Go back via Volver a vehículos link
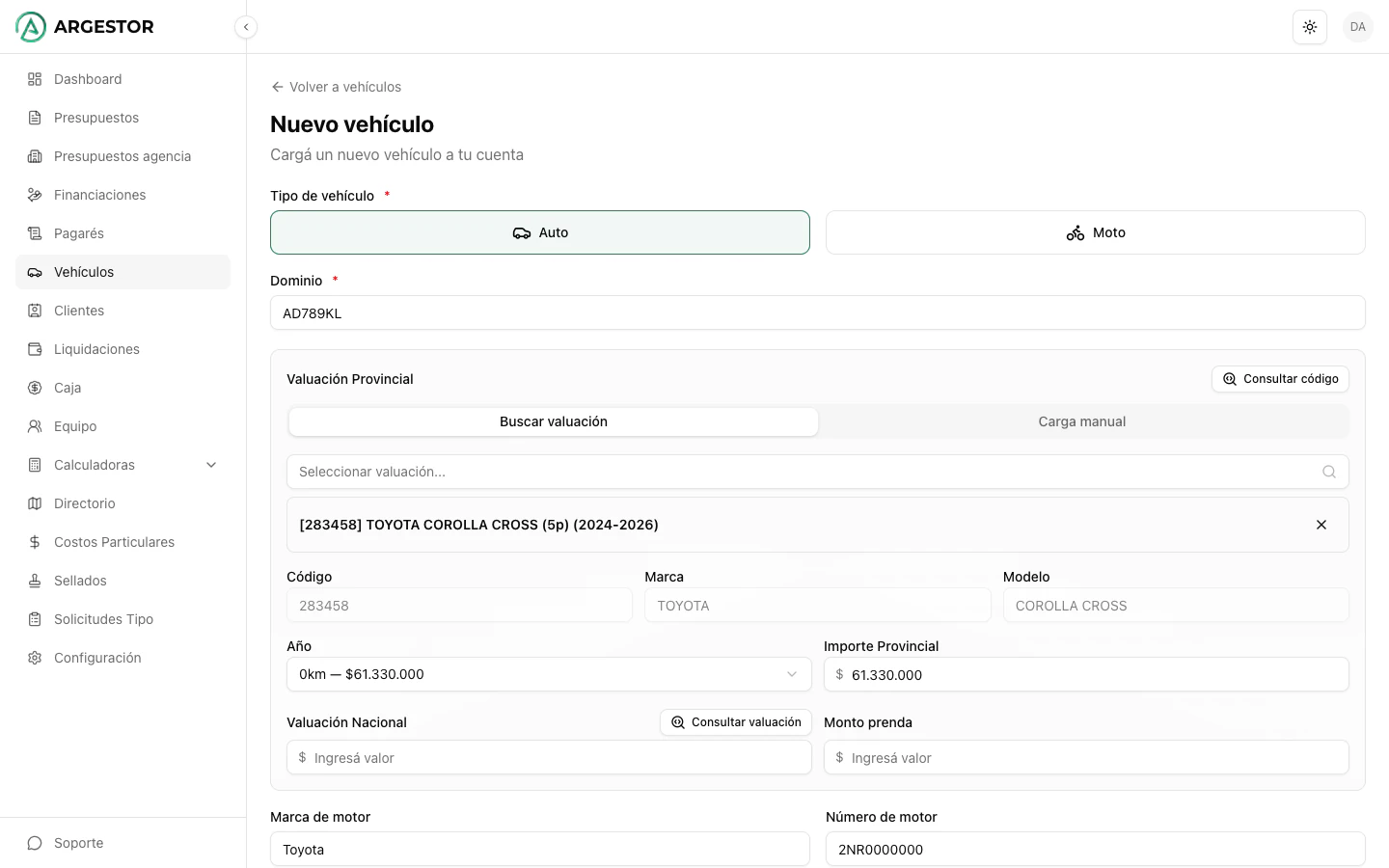This screenshot has height=868, width=1389. tap(336, 87)
